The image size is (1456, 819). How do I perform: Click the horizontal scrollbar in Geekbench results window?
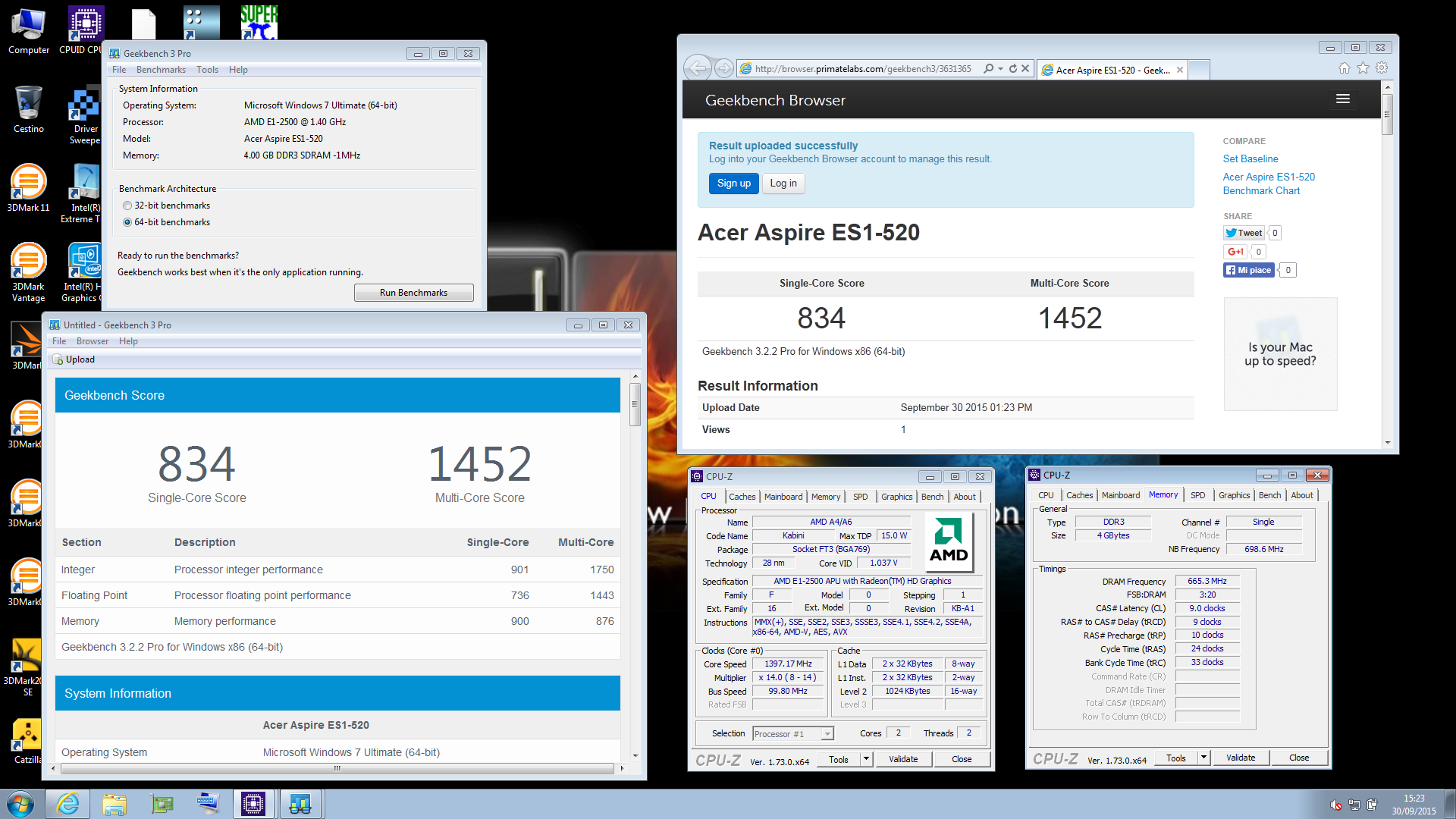point(337,768)
